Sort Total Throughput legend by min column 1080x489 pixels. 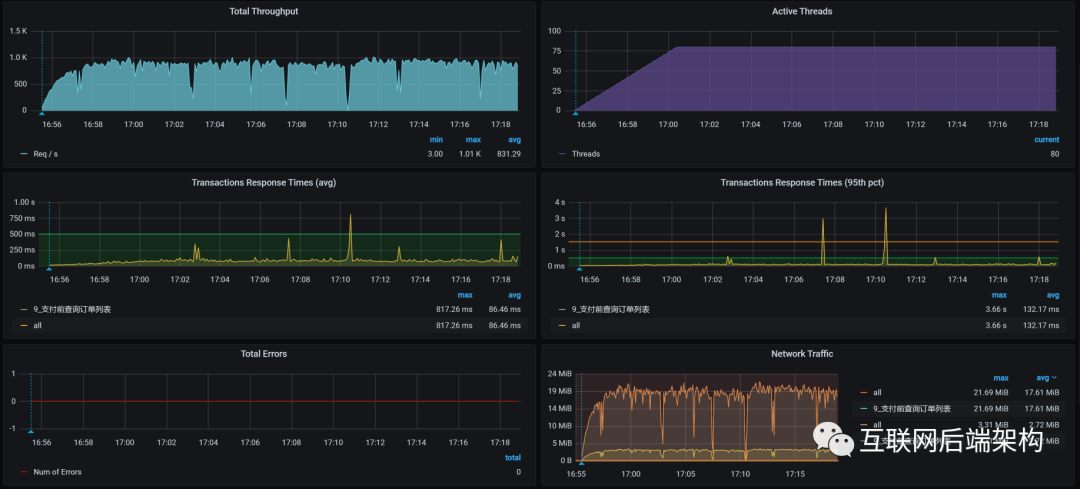[437, 140]
